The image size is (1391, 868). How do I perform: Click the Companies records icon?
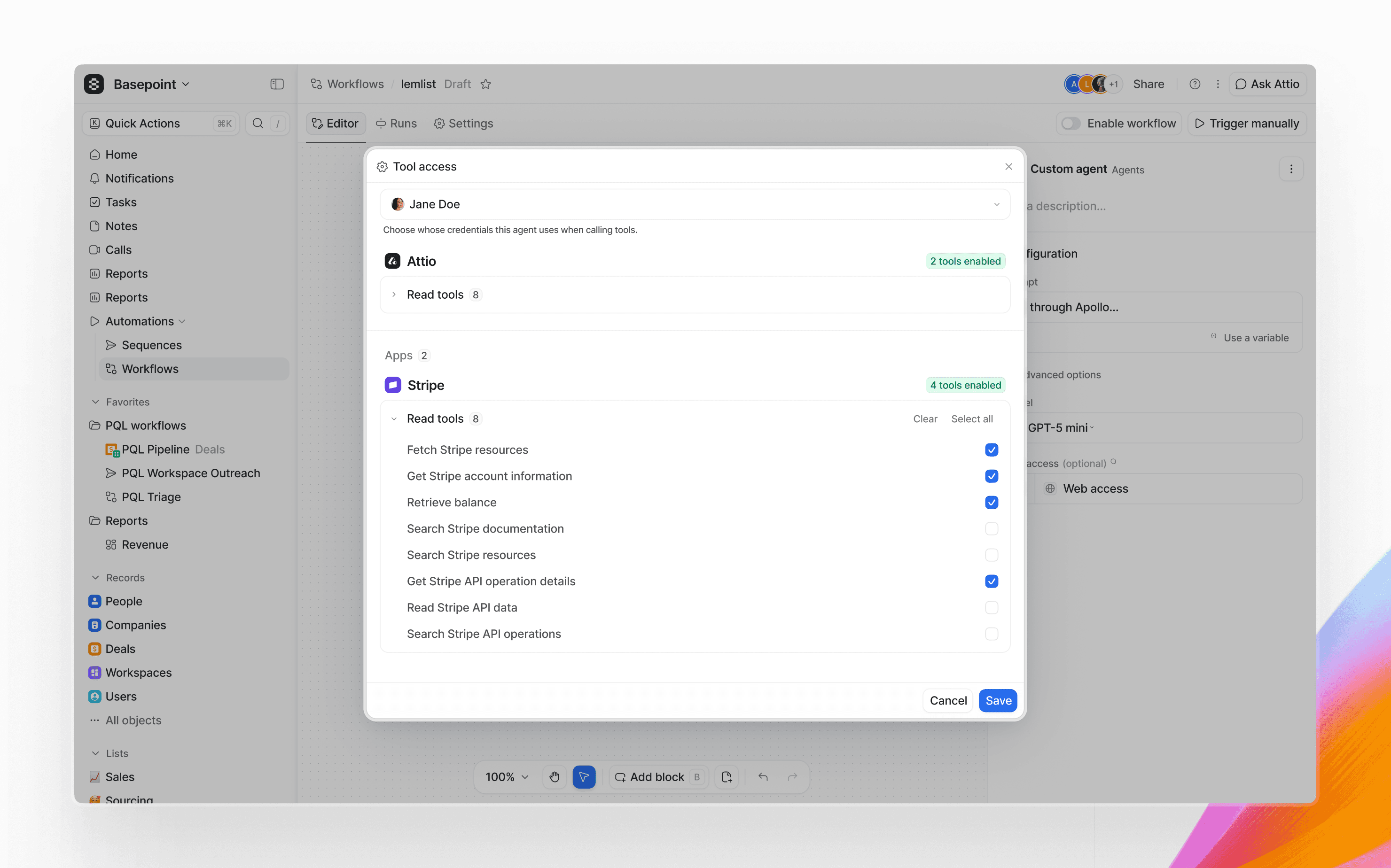tap(95, 625)
